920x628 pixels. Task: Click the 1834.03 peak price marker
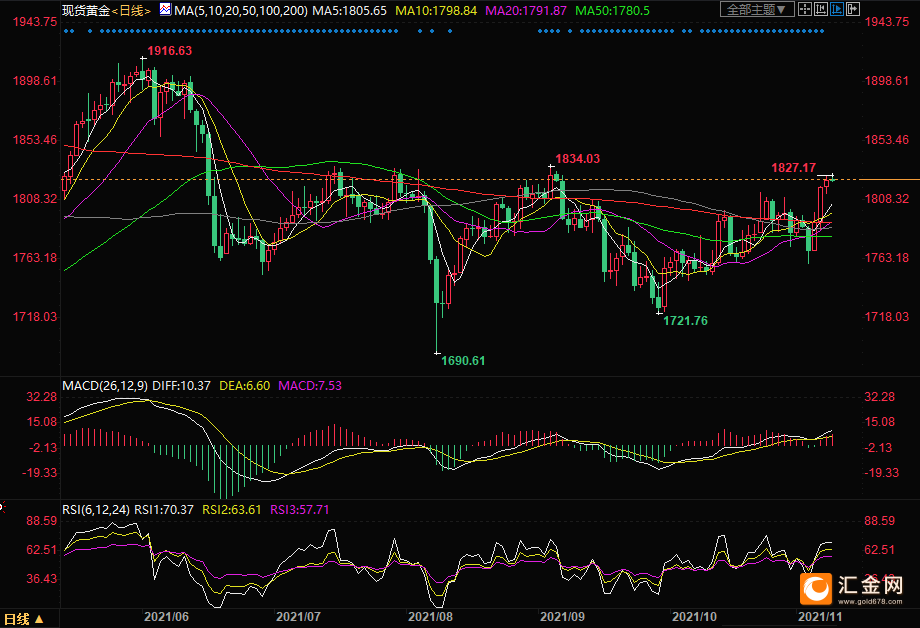click(577, 158)
